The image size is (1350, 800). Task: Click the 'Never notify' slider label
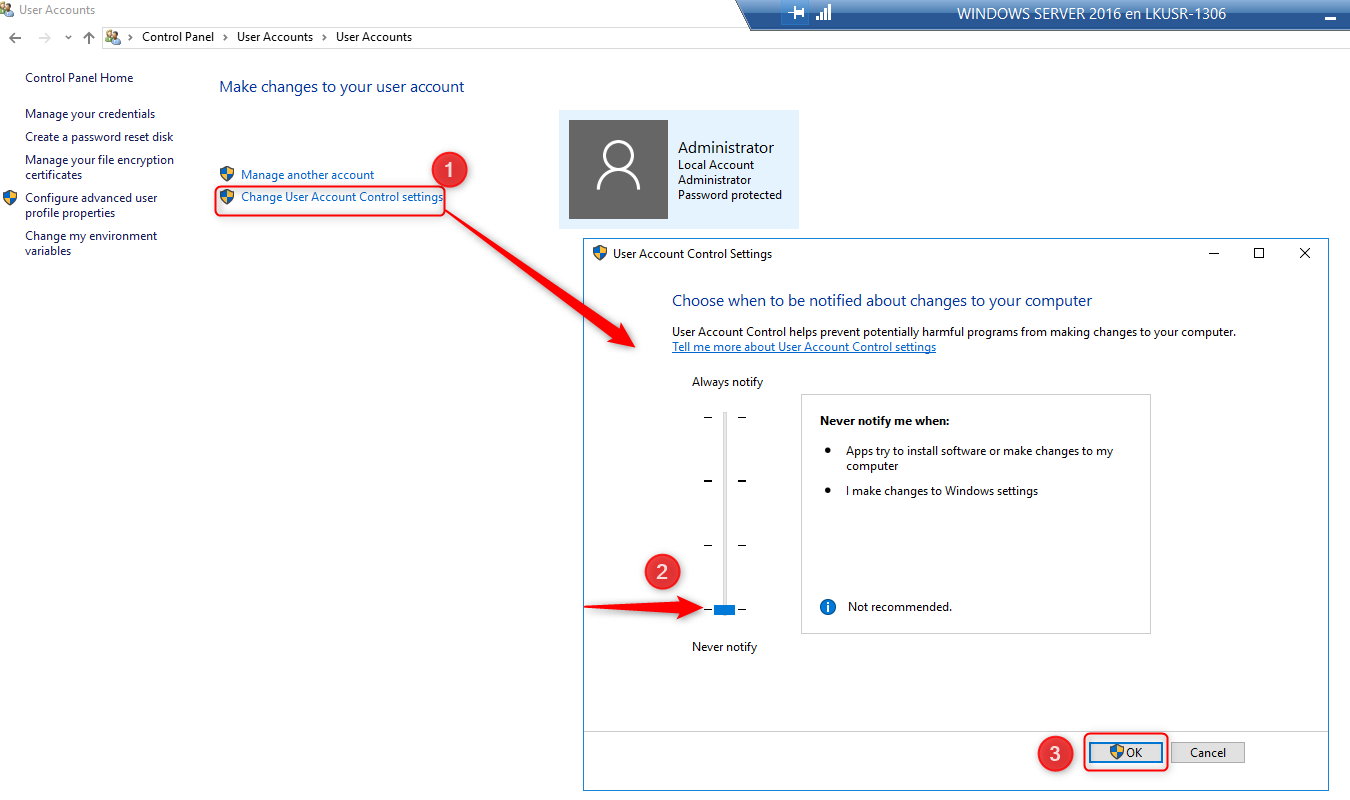pos(724,647)
